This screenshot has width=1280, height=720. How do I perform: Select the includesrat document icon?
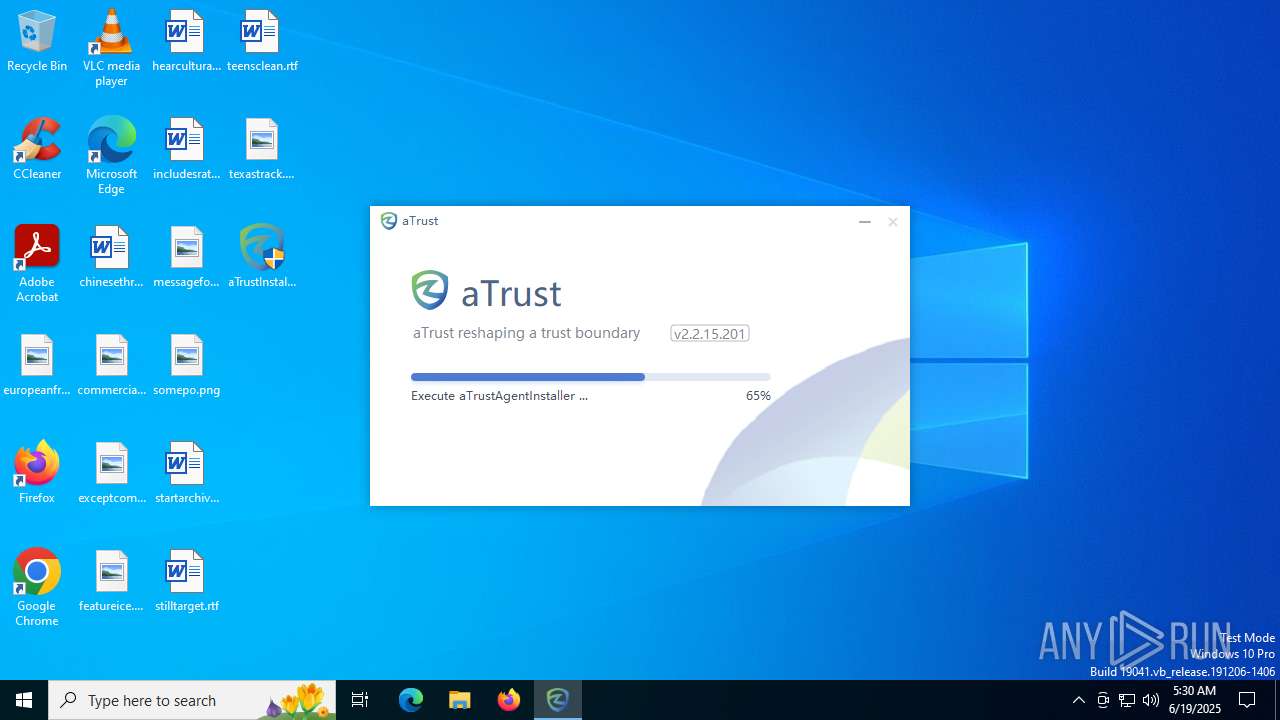click(186, 150)
